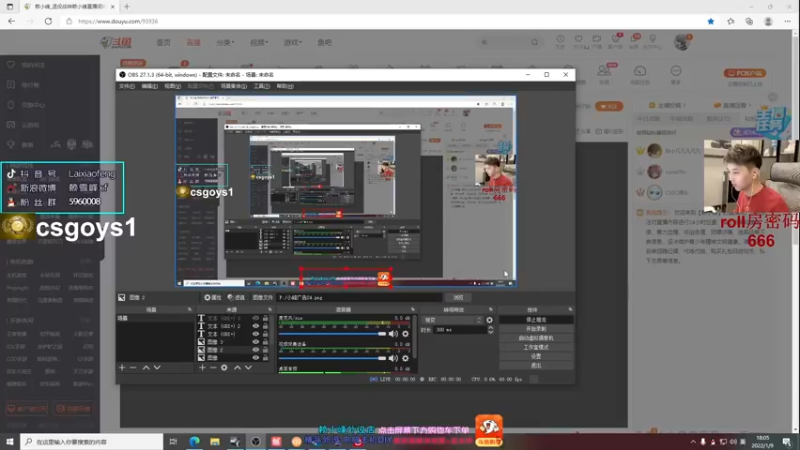The width and height of the screenshot is (800, 450).
Task: Click 退出 (Exit) button in controls
Action: click(x=536, y=365)
